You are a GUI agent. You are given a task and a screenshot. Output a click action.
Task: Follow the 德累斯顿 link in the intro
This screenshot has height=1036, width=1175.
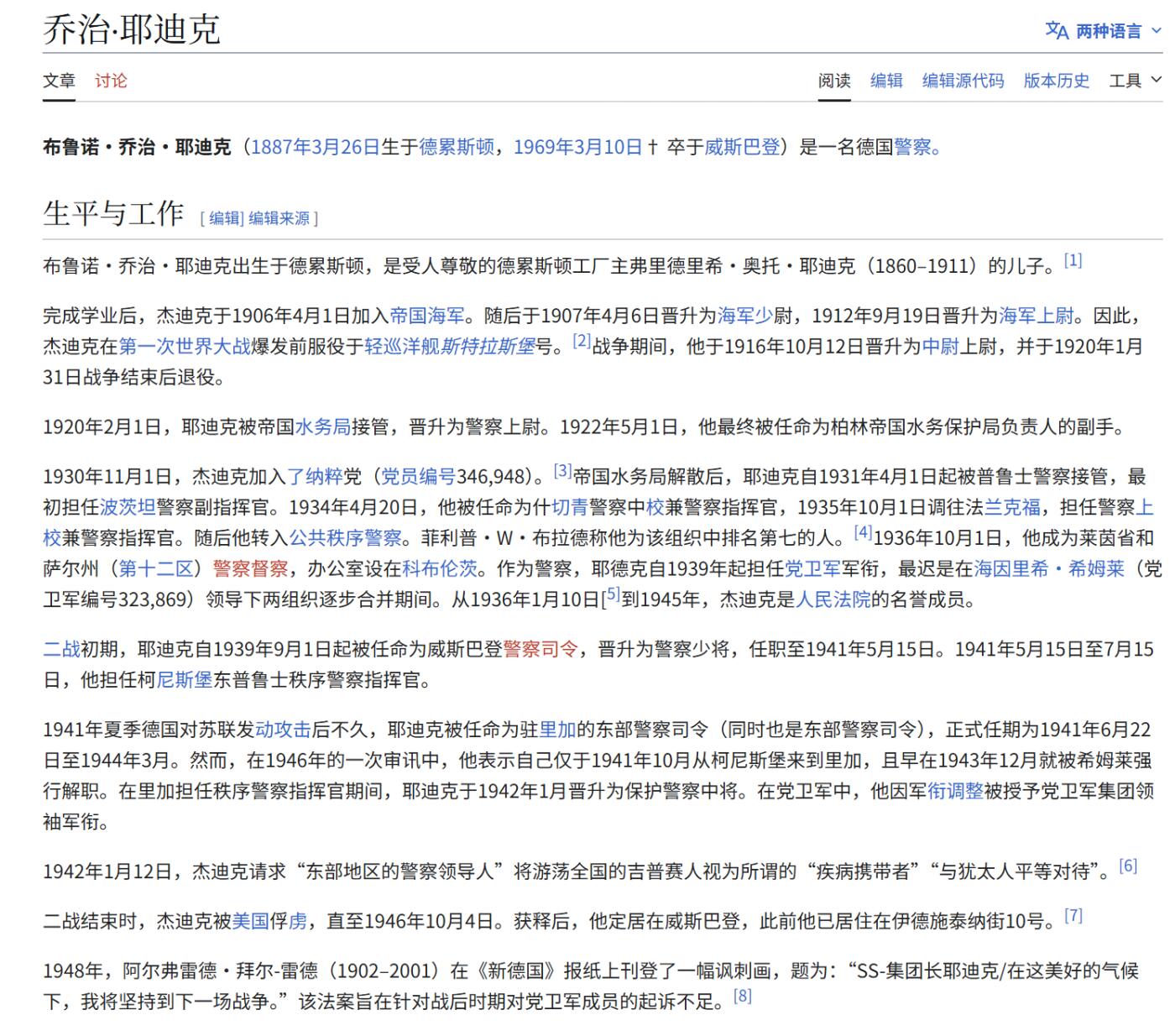point(456,148)
